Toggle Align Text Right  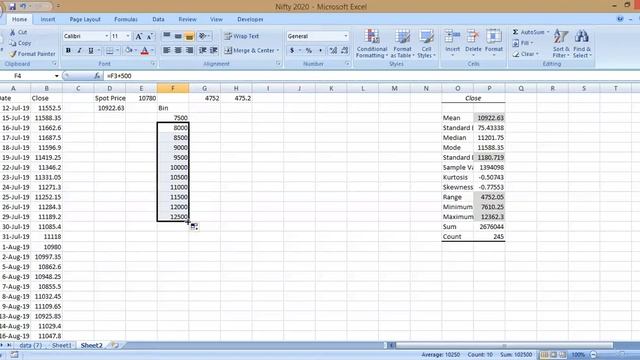point(189,50)
